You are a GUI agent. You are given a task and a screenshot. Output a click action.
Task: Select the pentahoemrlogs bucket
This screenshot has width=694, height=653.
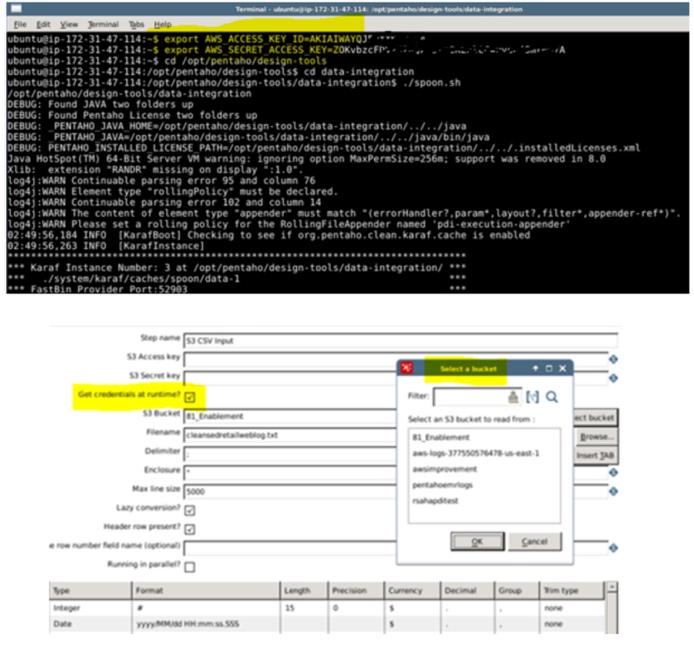coord(442,485)
